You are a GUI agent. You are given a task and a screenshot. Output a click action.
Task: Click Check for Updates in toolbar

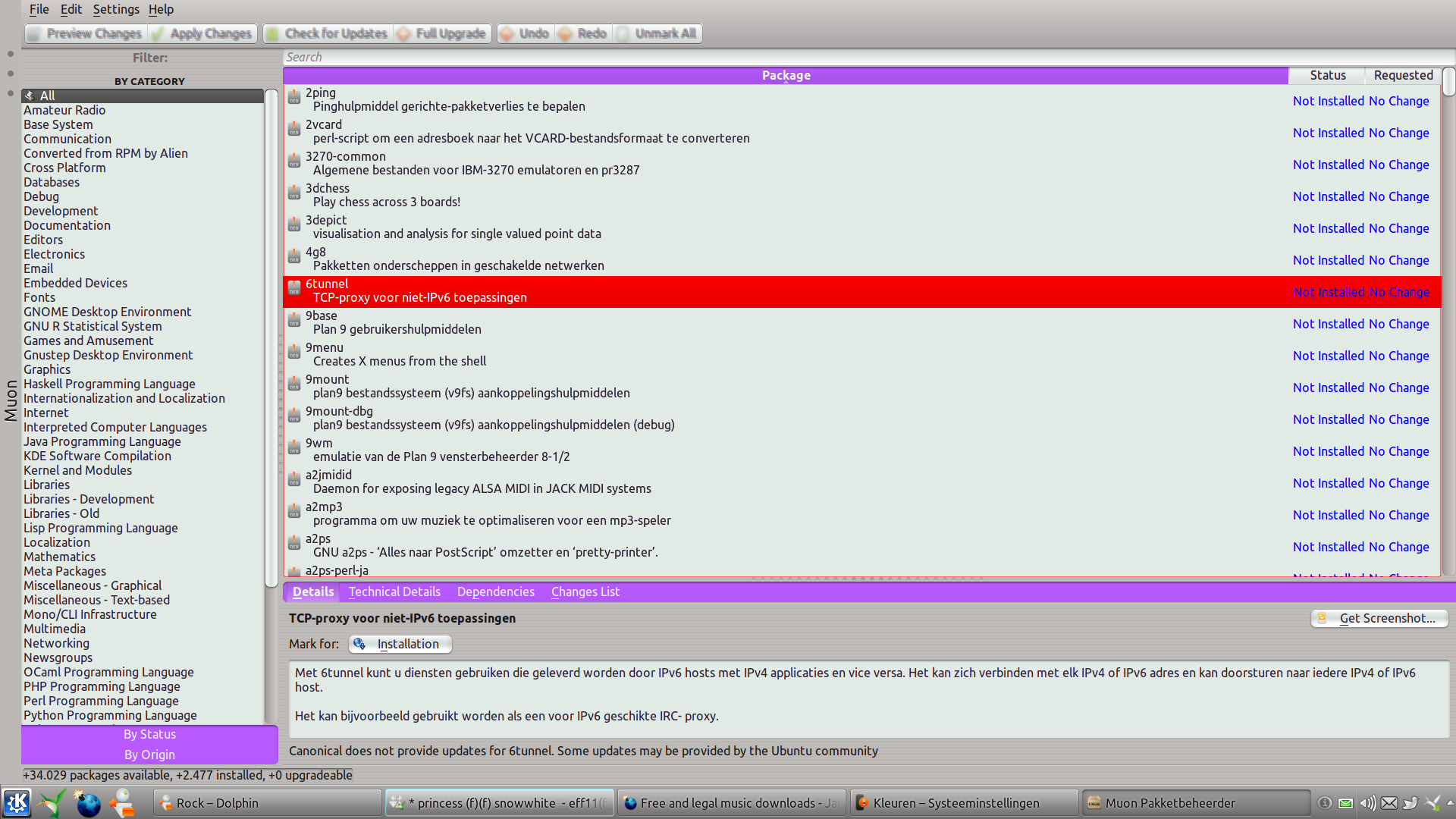[x=328, y=33]
